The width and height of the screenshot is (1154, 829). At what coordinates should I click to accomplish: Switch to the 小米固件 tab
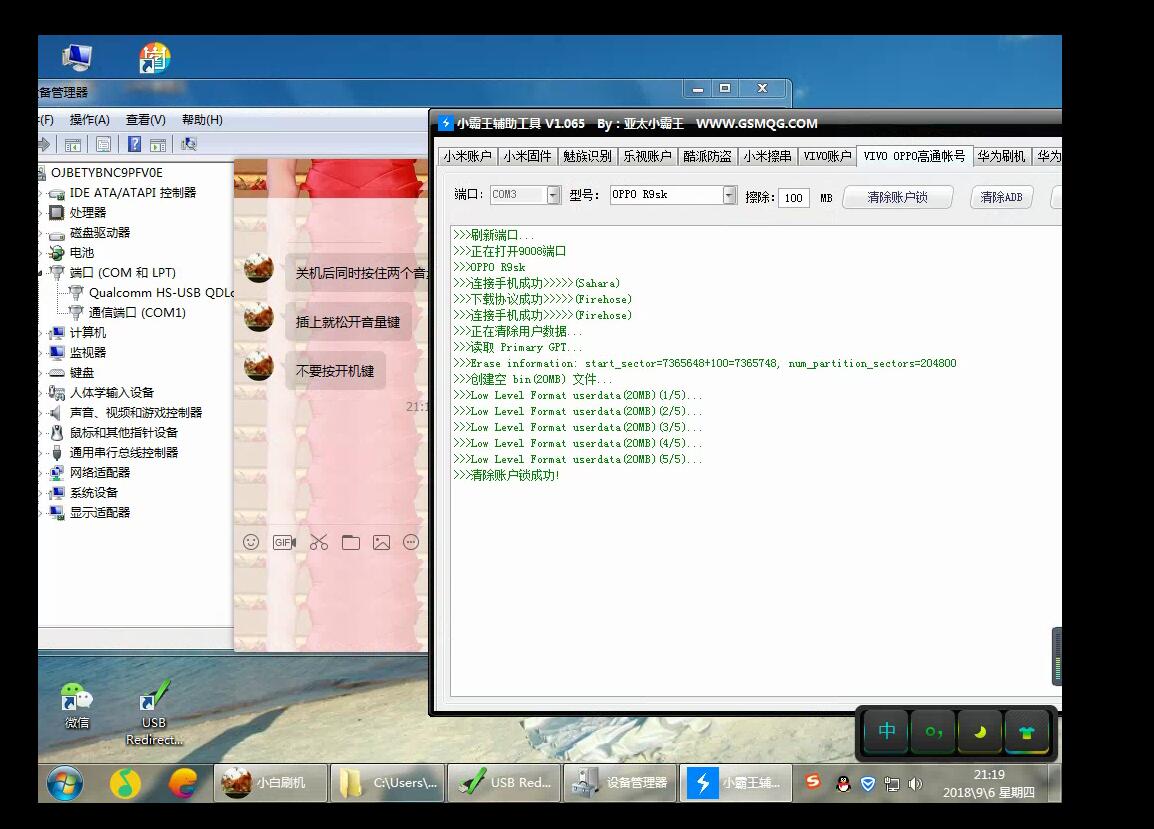[x=528, y=156]
